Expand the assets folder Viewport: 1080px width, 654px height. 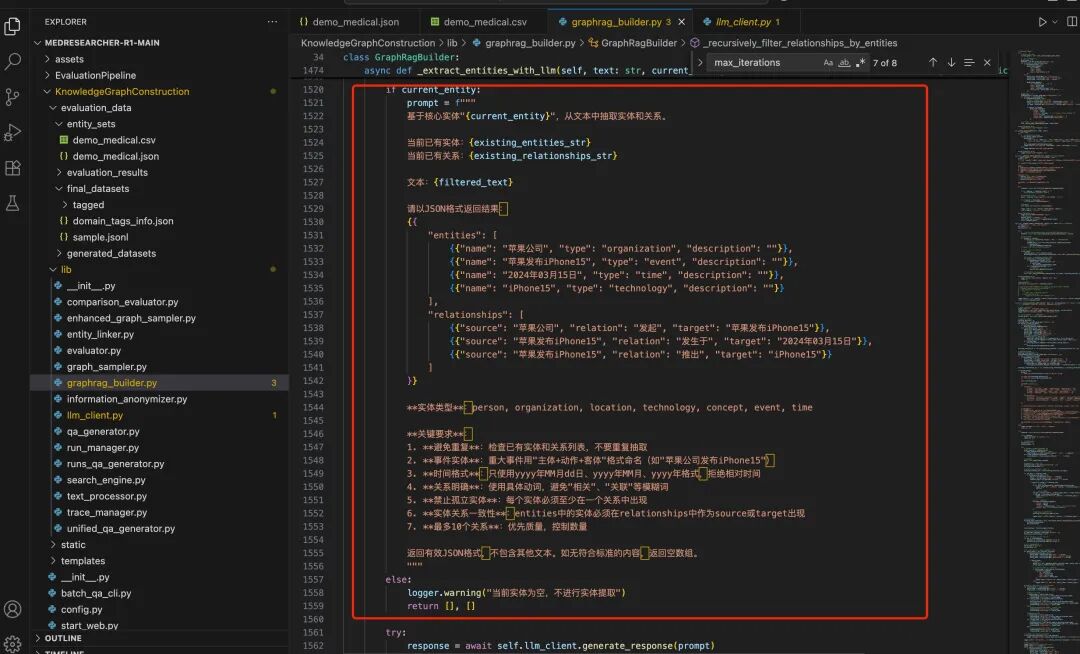coord(69,59)
